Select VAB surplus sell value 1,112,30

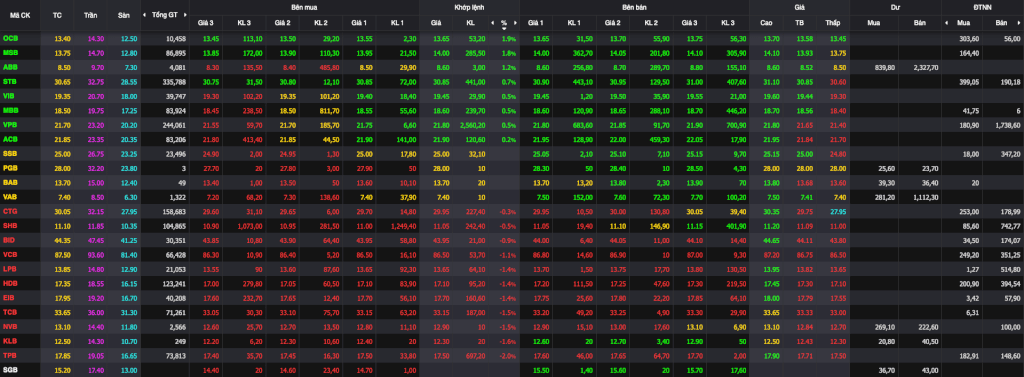pos(926,196)
